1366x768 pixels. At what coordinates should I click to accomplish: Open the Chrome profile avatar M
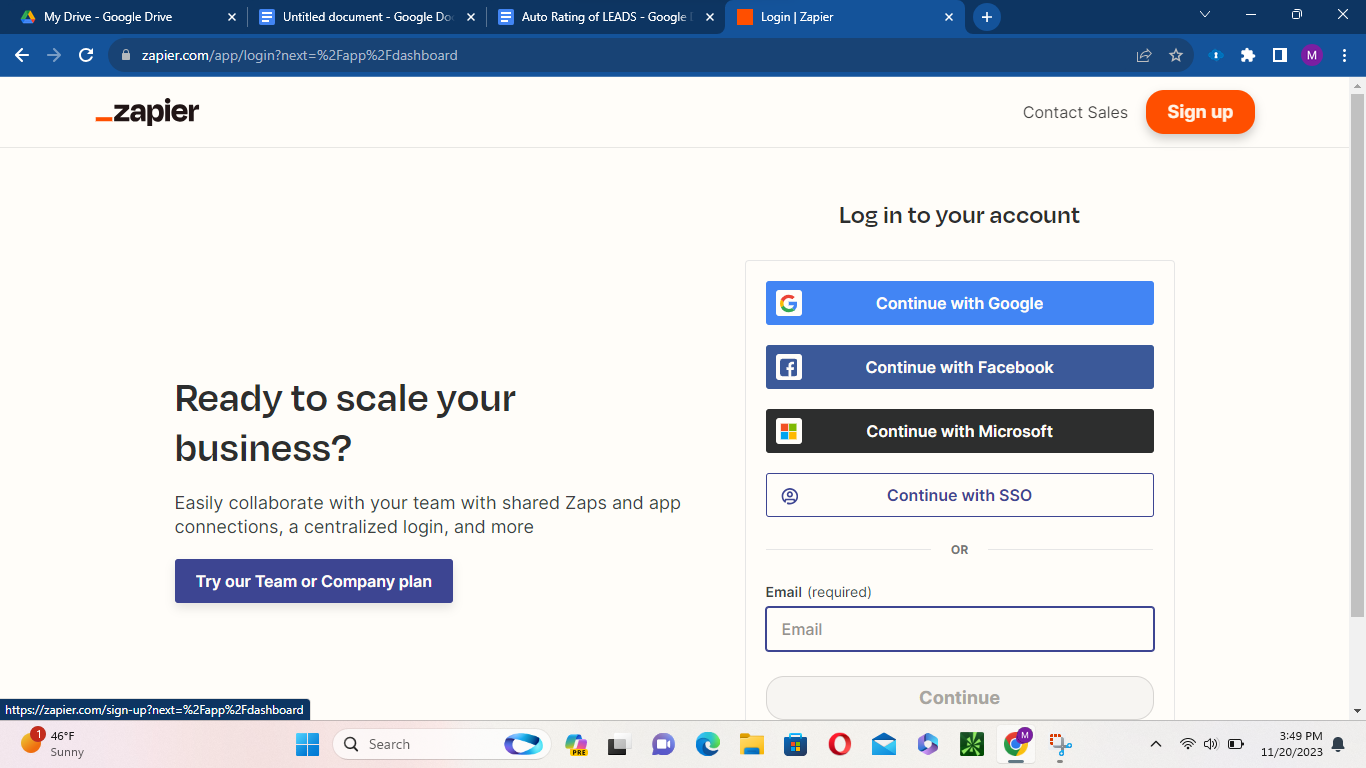click(1312, 55)
